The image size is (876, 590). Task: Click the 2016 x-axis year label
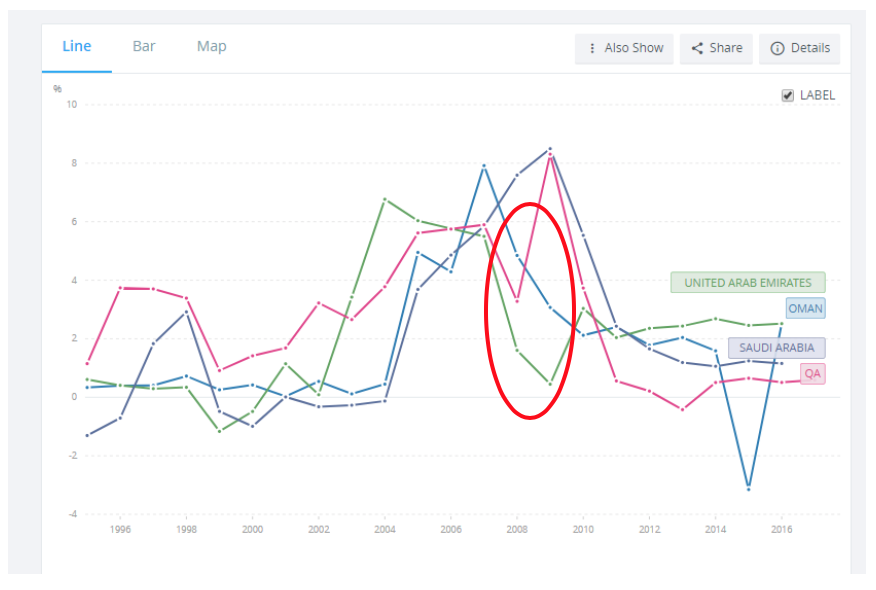(x=781, y=530)
